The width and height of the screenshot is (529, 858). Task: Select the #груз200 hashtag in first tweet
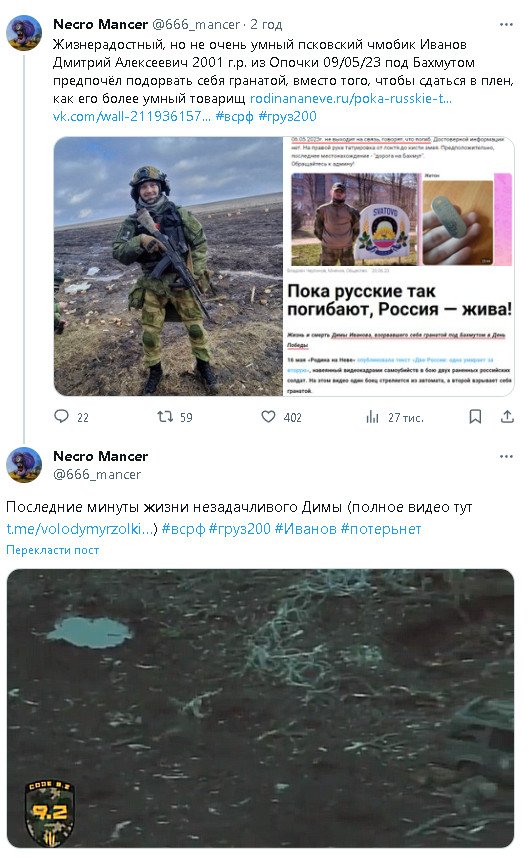point(287,116)
